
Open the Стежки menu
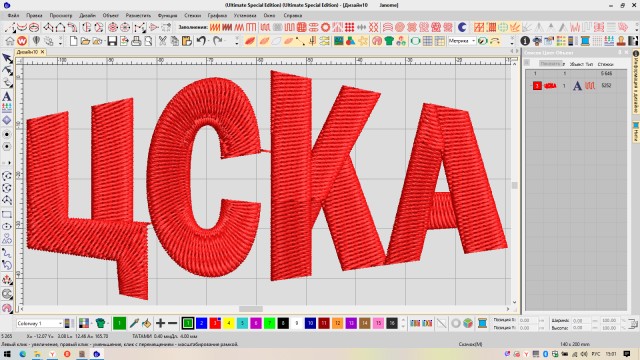click(x=192, y=16)
